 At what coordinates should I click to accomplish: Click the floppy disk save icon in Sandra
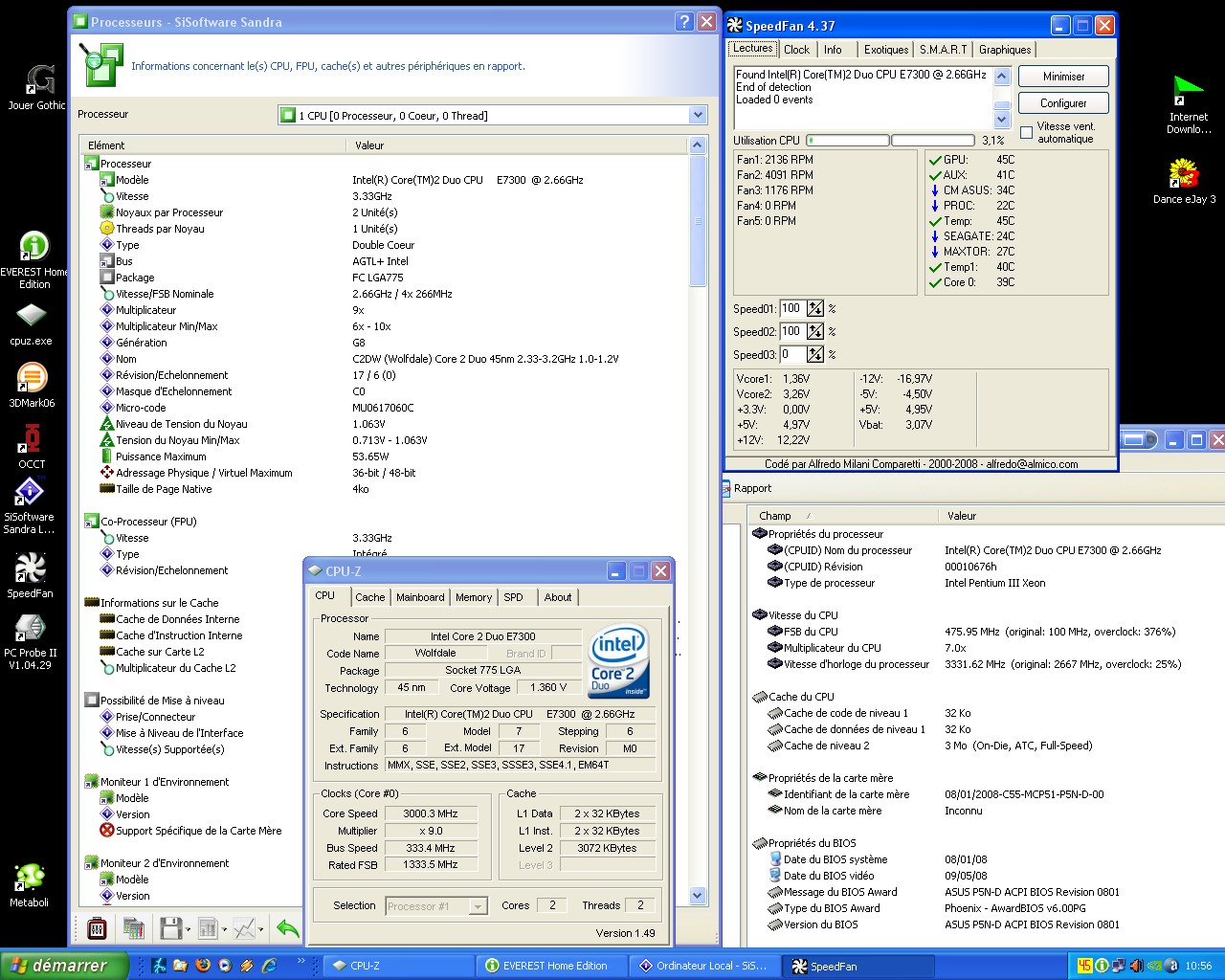170,928
